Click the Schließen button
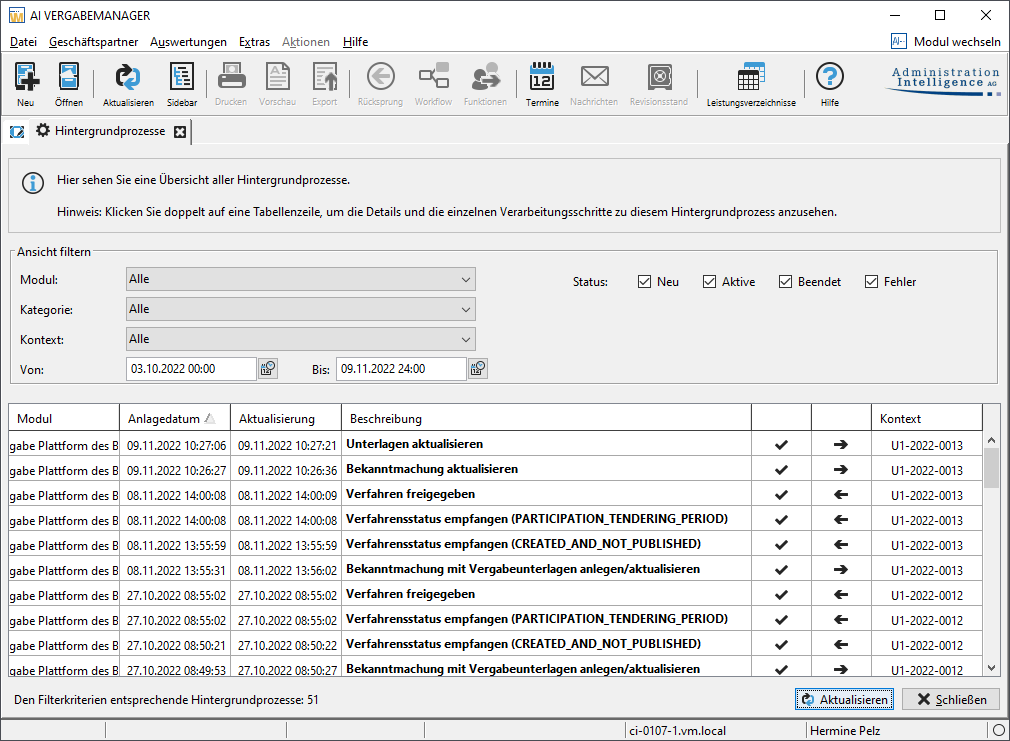1010x741 pixels. pos(951,699)
